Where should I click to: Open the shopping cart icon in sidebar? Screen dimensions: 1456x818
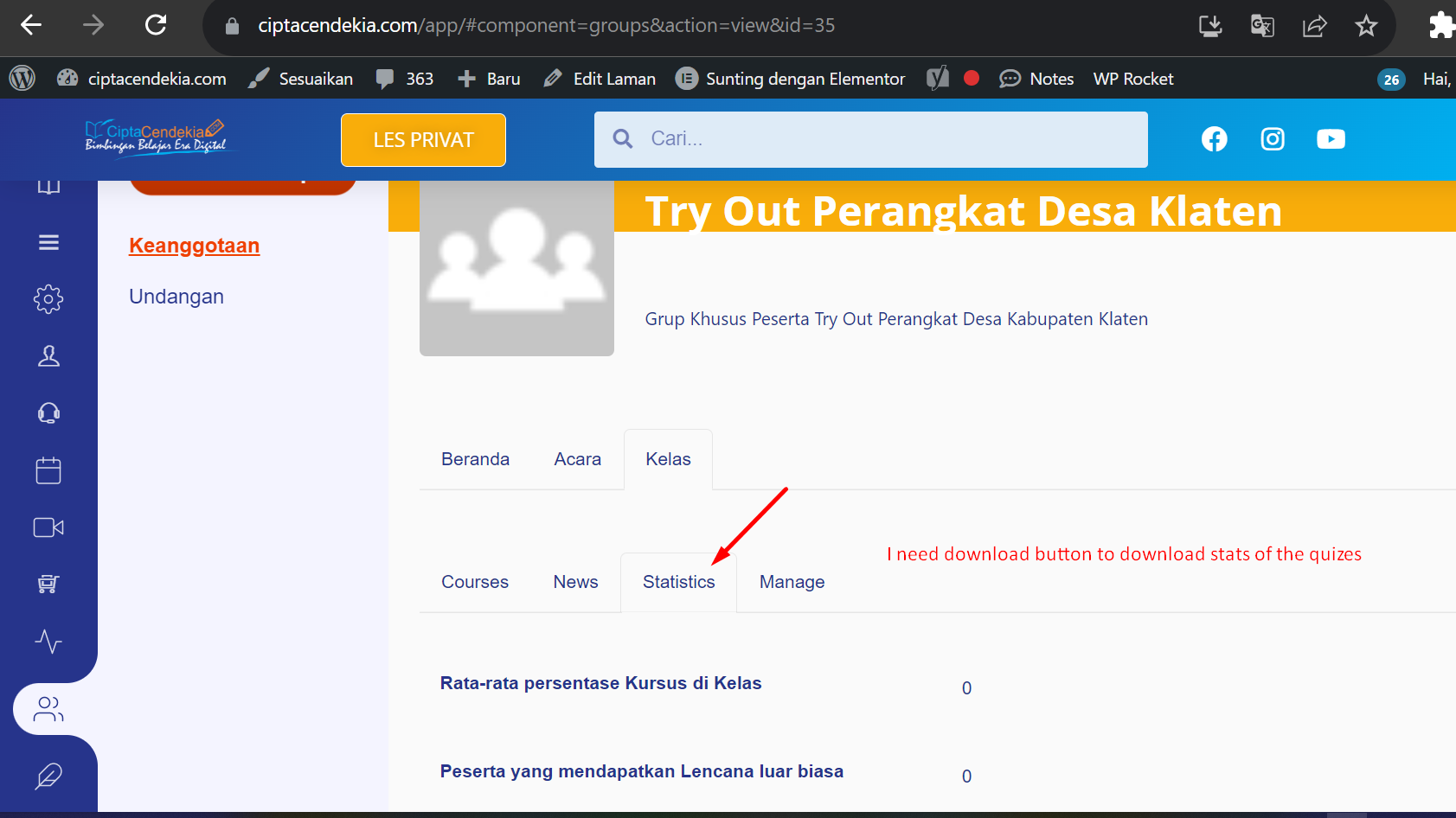click(48, 585)
